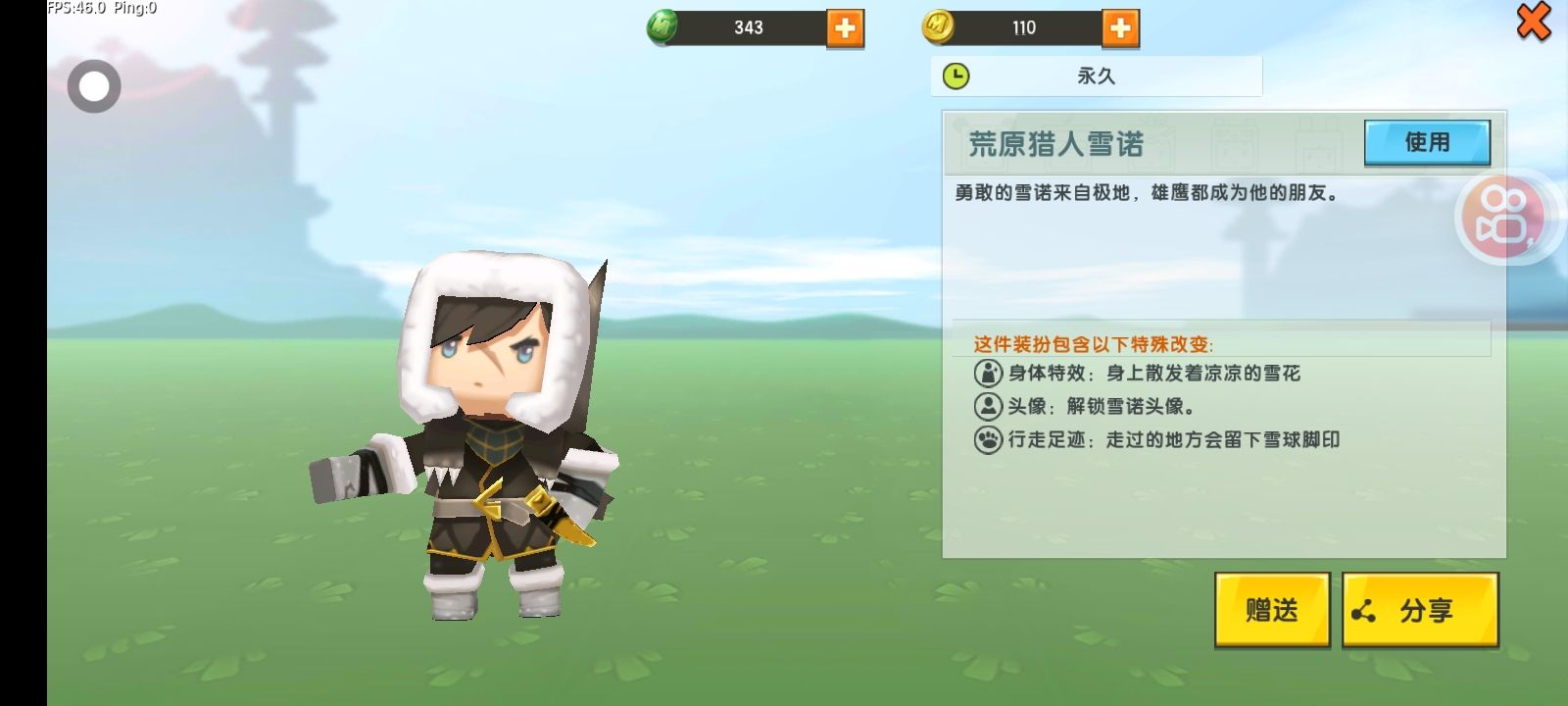
Task: Tap the pink video camera recording icon
Action: click(x=1503, y=217)
